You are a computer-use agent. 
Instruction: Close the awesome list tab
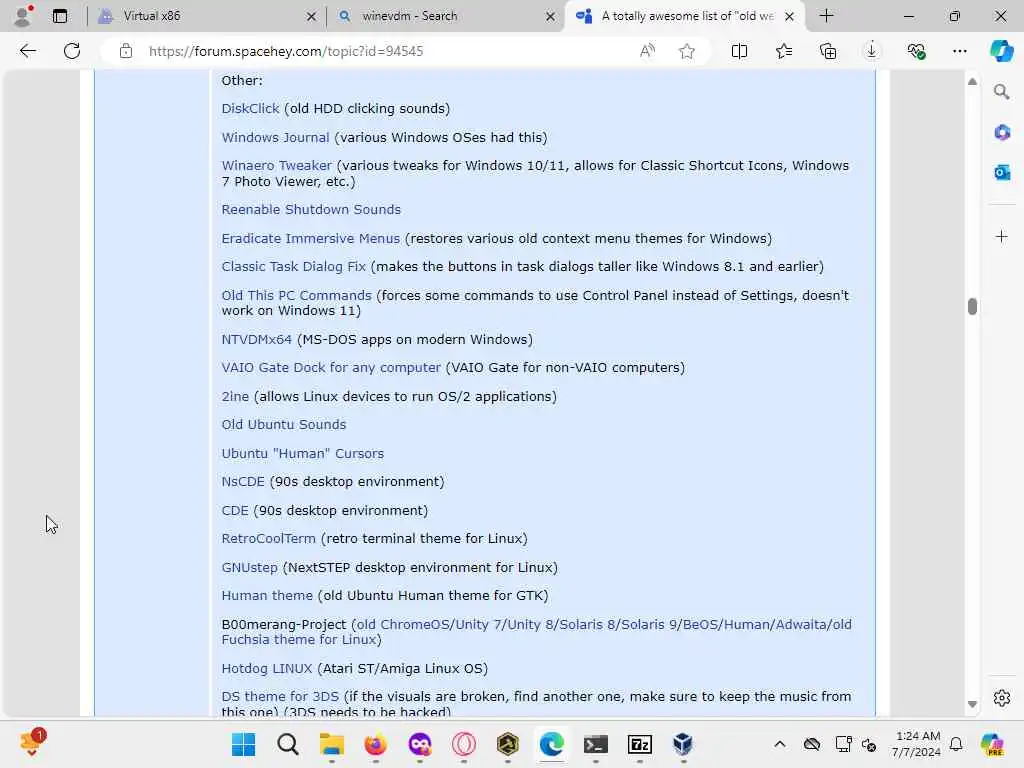(789, 16)
